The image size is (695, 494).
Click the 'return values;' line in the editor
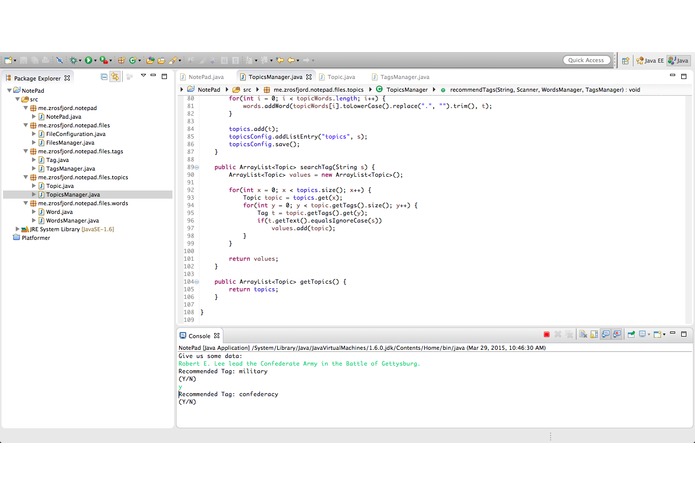click(254, 259)
